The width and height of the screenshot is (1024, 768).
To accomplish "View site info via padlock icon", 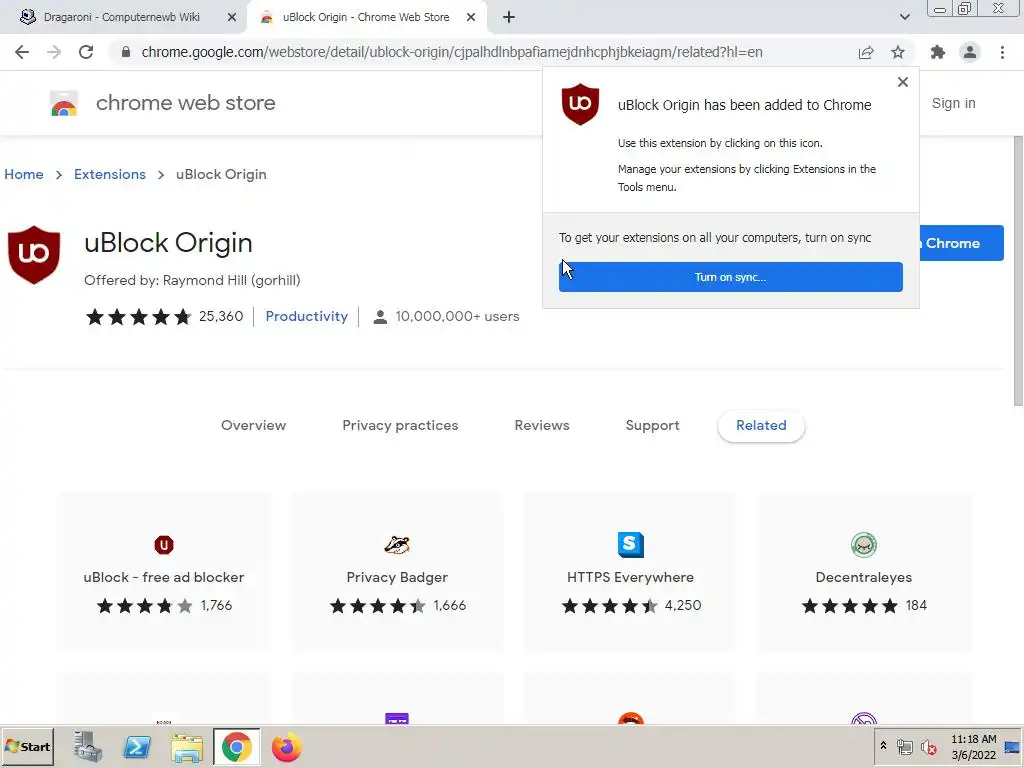I will tap(125, 52).
